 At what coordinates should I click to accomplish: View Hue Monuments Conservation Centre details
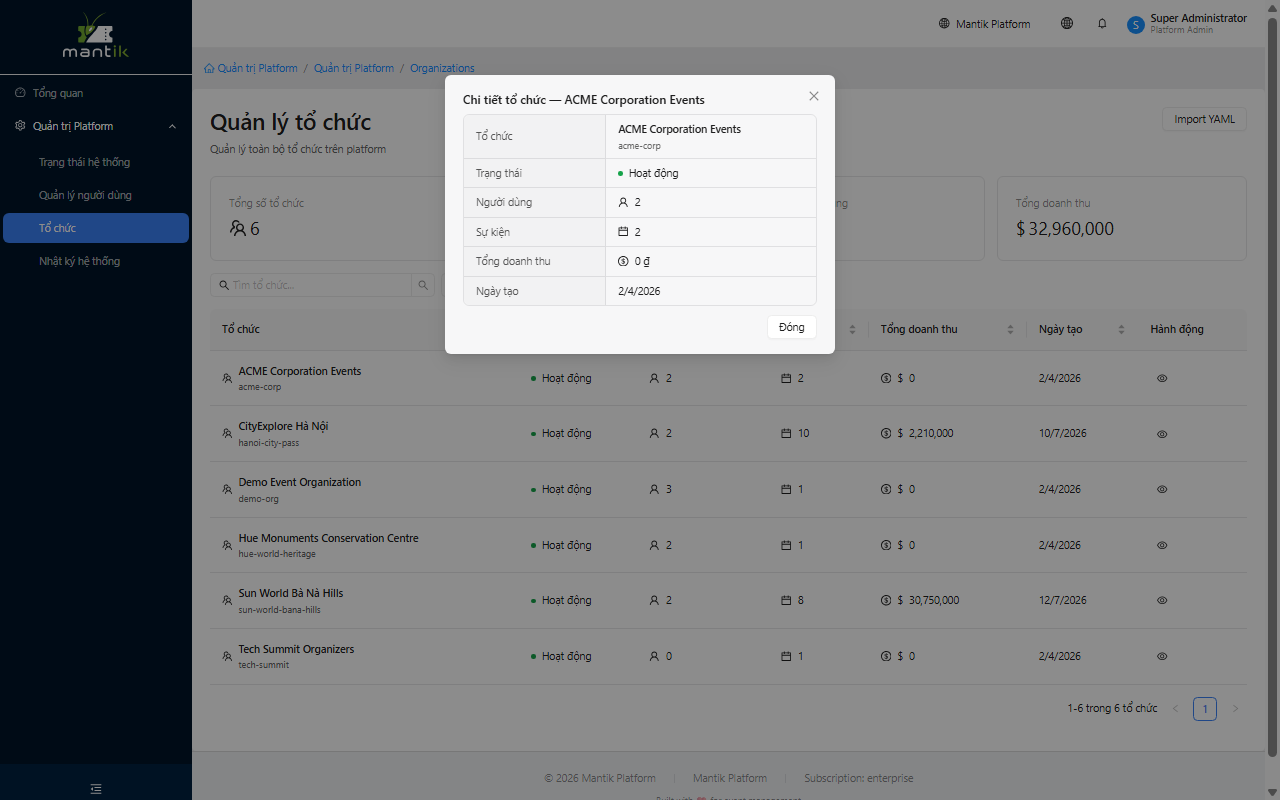click(x=1162, y=546)
